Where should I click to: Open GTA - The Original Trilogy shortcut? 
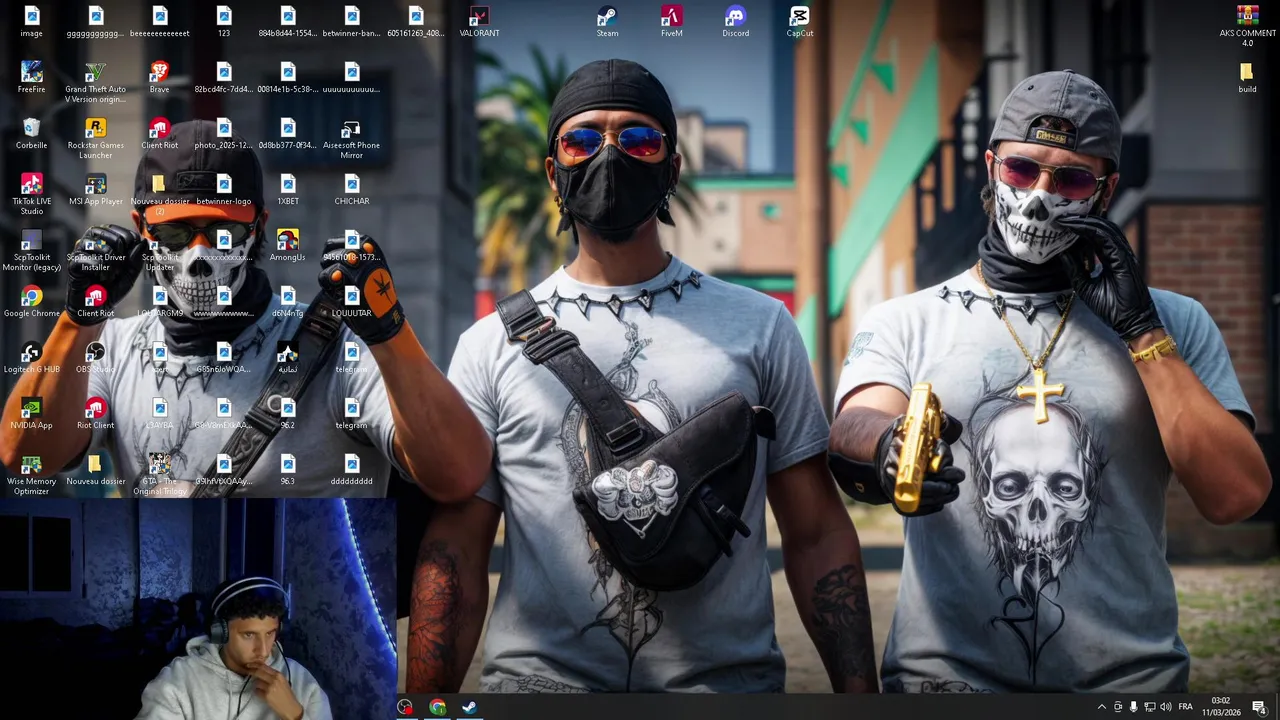click(159, 474)
